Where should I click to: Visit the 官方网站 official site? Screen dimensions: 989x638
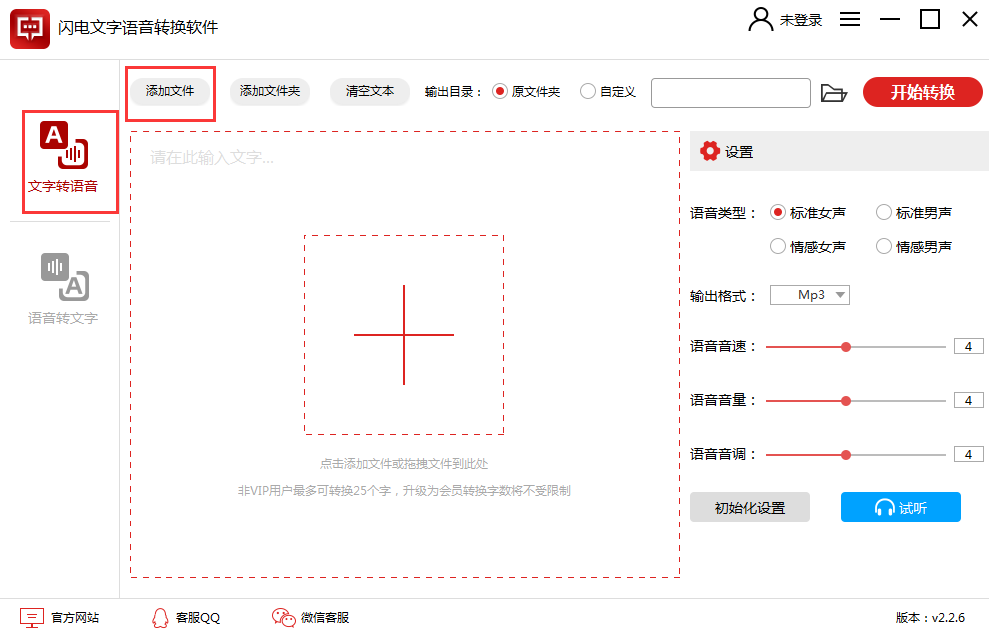point(32,618)
